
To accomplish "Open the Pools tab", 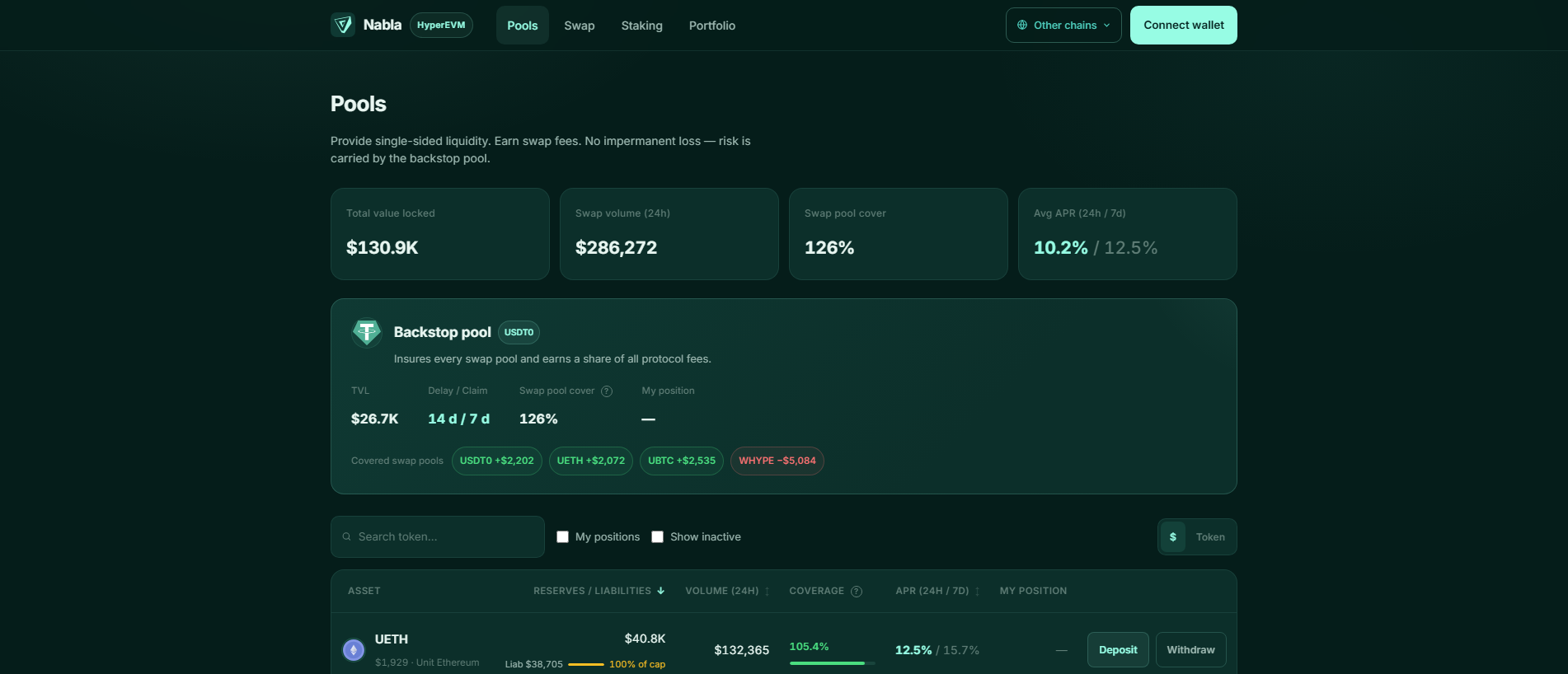I will click(x=523, y=26).
